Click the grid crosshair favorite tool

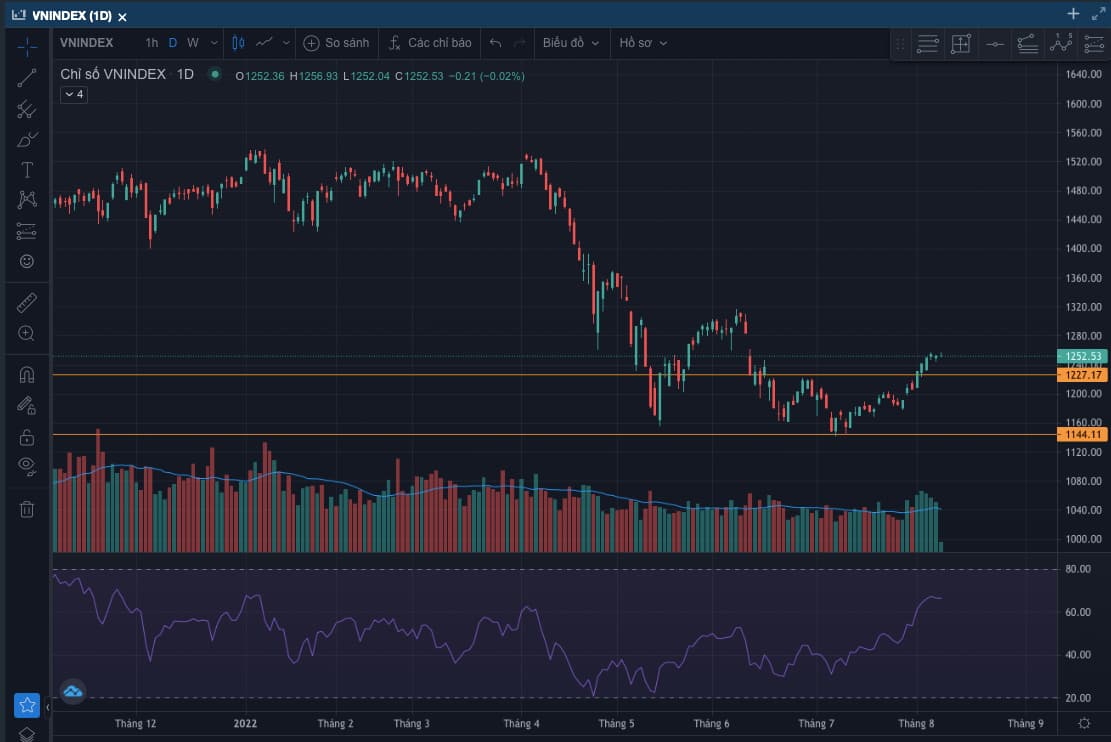pyautogui.click(x=961, y=44)
